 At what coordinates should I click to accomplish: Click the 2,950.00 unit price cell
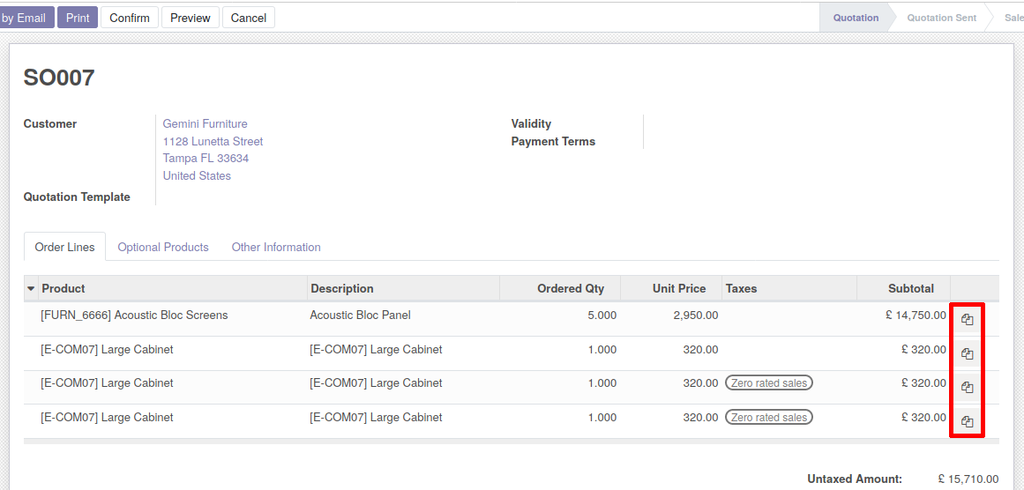coord(696,315)
